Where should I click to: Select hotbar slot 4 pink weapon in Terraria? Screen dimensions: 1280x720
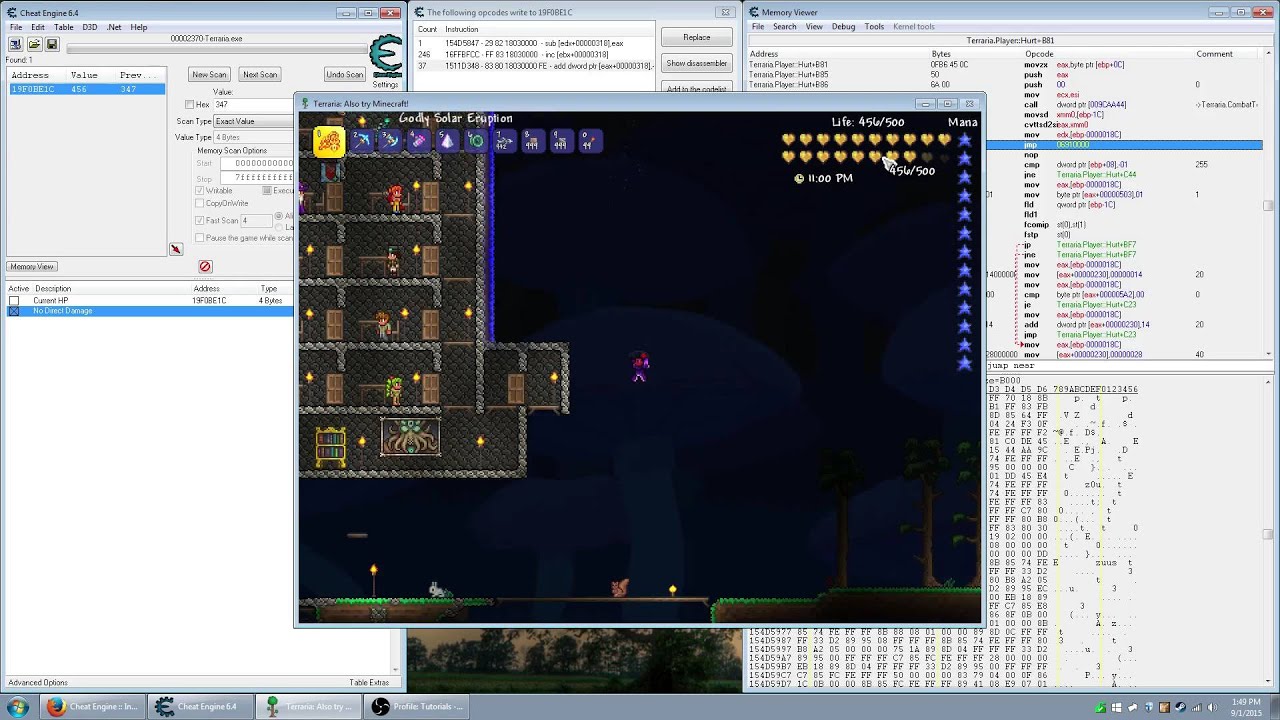[x=418, y=142]
